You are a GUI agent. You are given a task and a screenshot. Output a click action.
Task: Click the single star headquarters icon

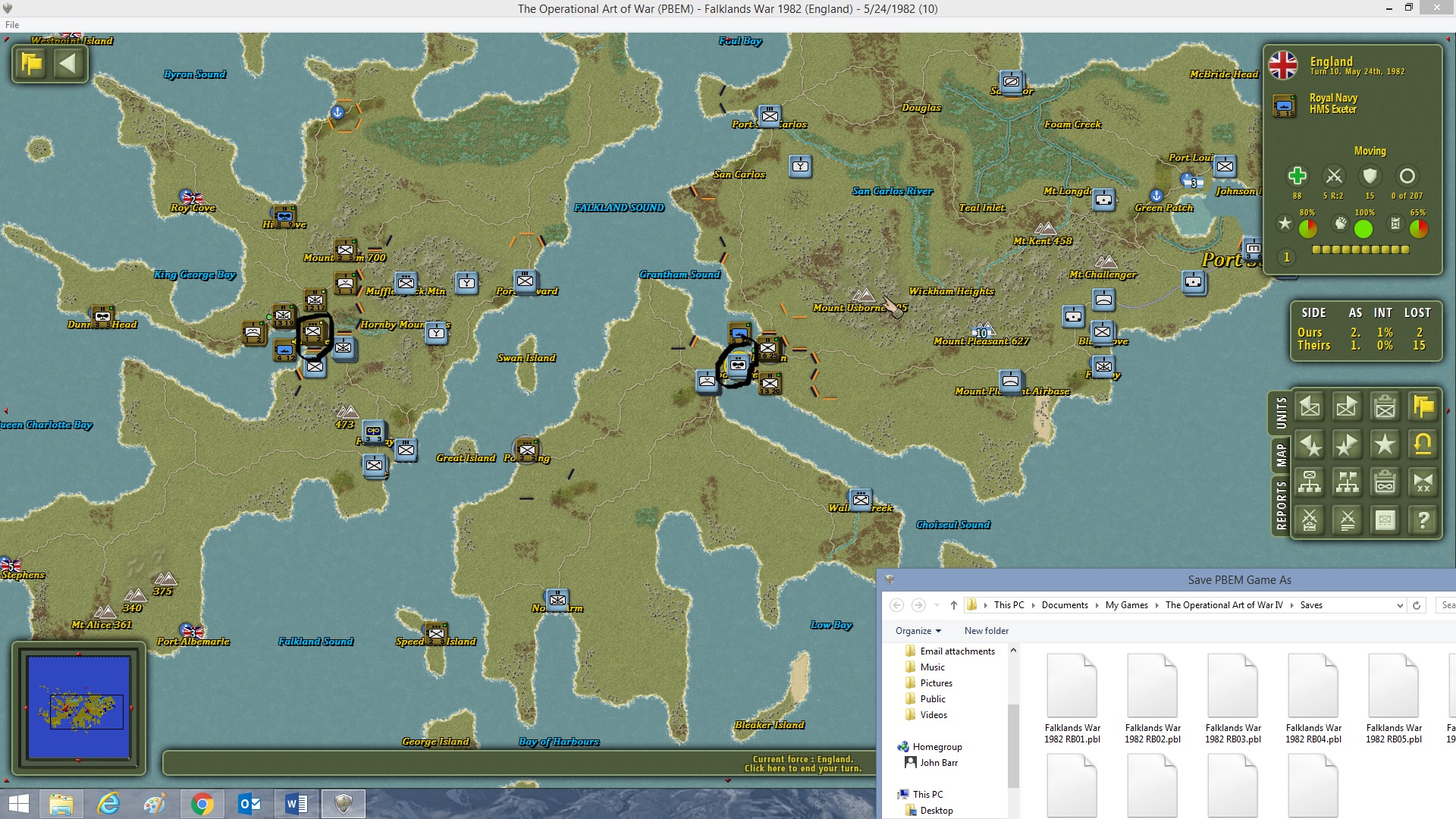pos(1385,444)
